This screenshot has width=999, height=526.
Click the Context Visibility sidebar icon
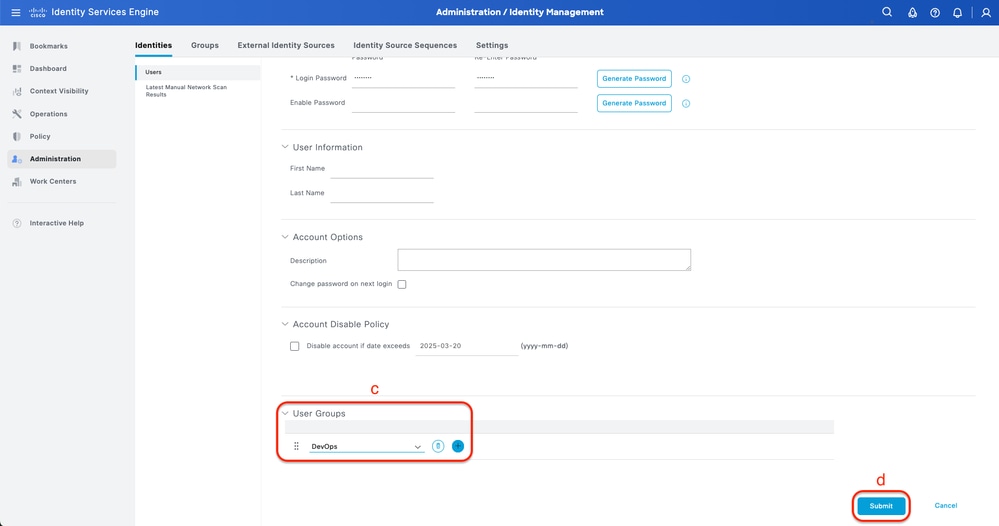point(17,91)
